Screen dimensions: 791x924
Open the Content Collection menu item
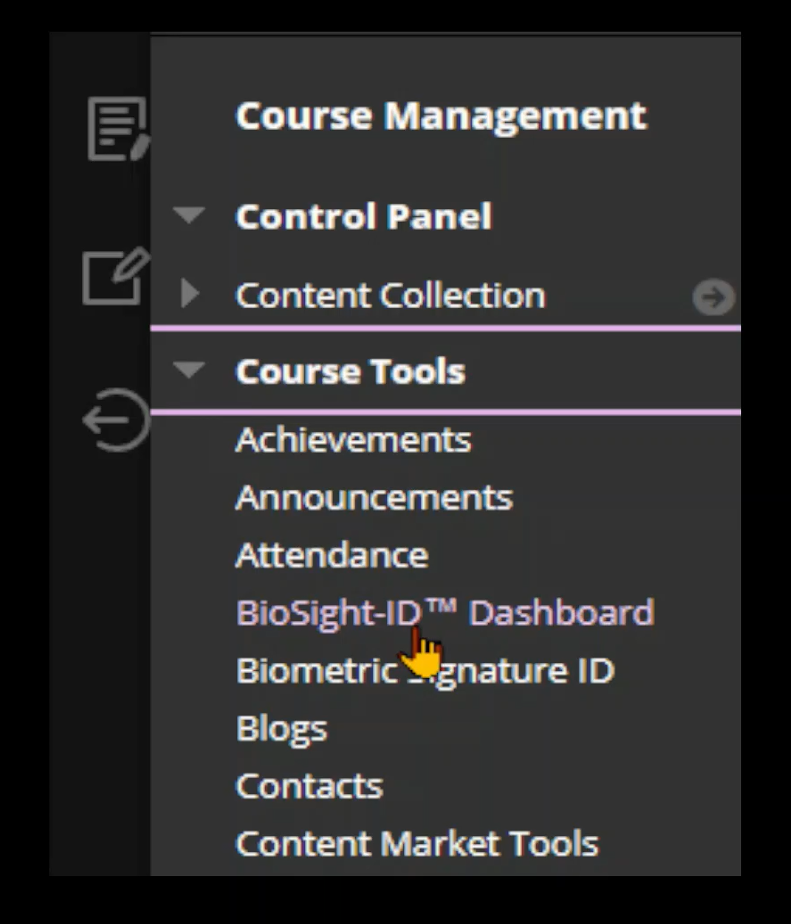click(x=390, y=295)
